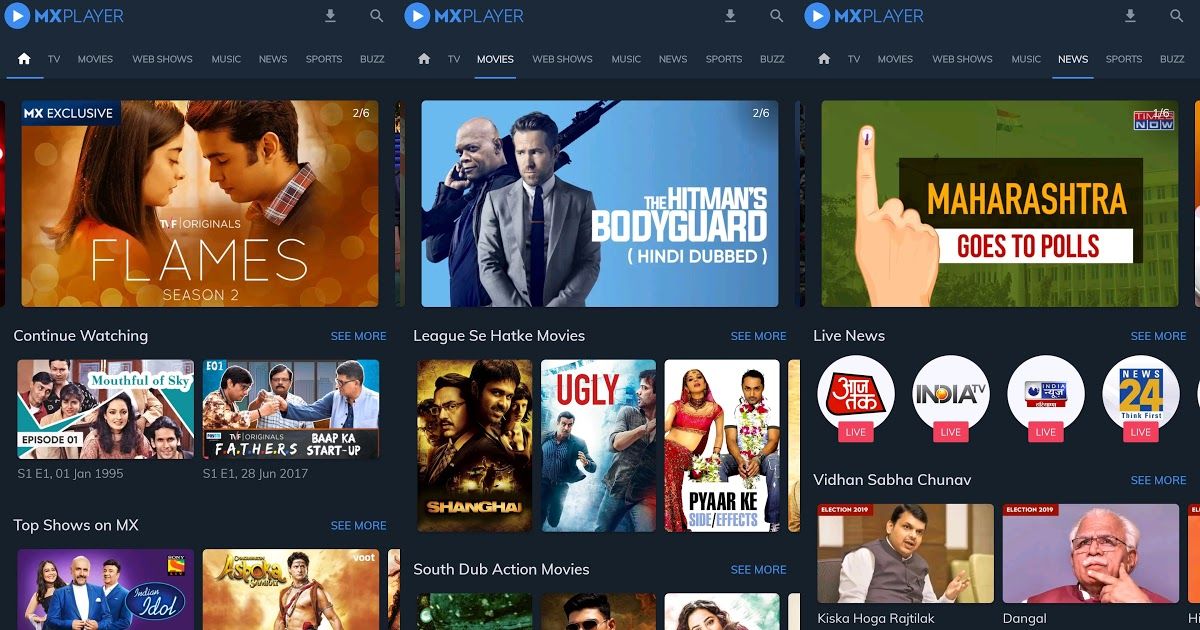Click the MX Player logo in right panel
Viewport: 1200px width, 630px height.
[x=864, y=16]
